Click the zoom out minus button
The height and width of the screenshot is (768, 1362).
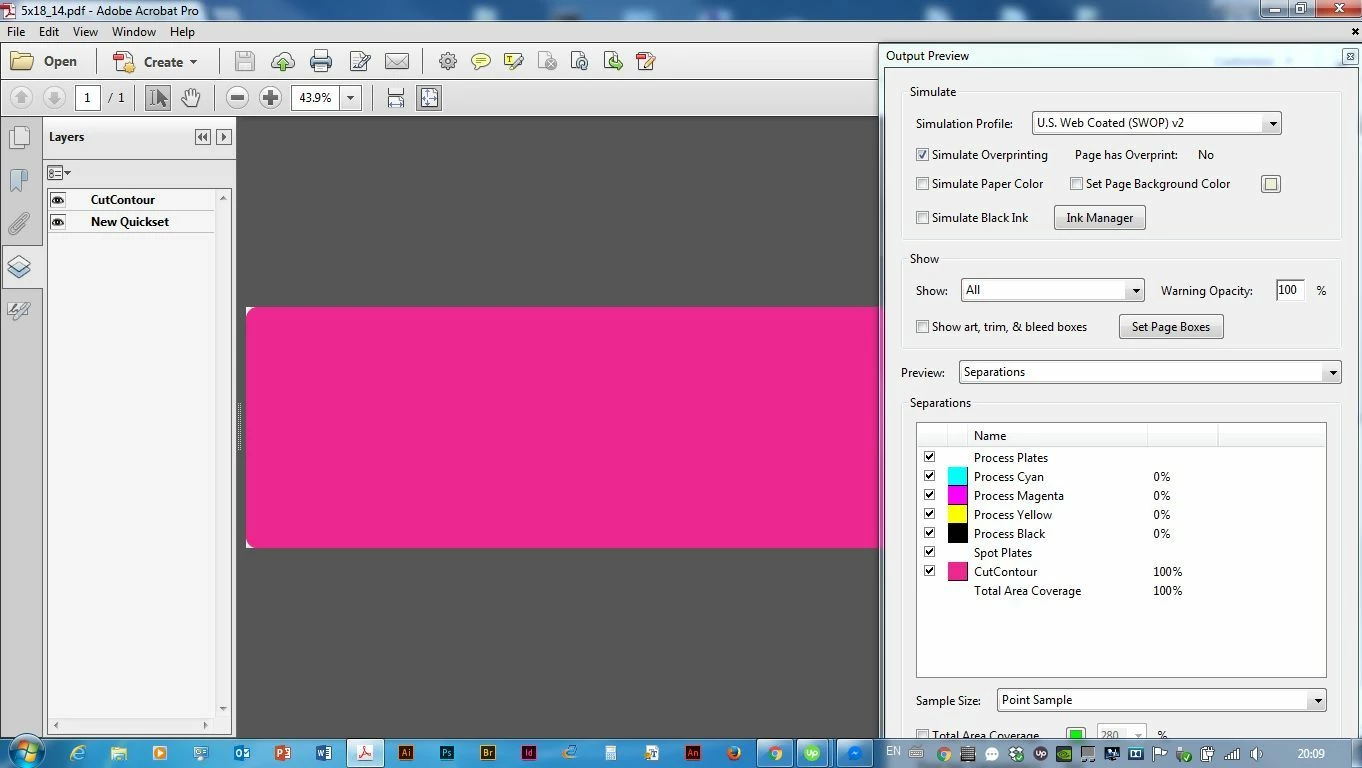pos(237,98)
